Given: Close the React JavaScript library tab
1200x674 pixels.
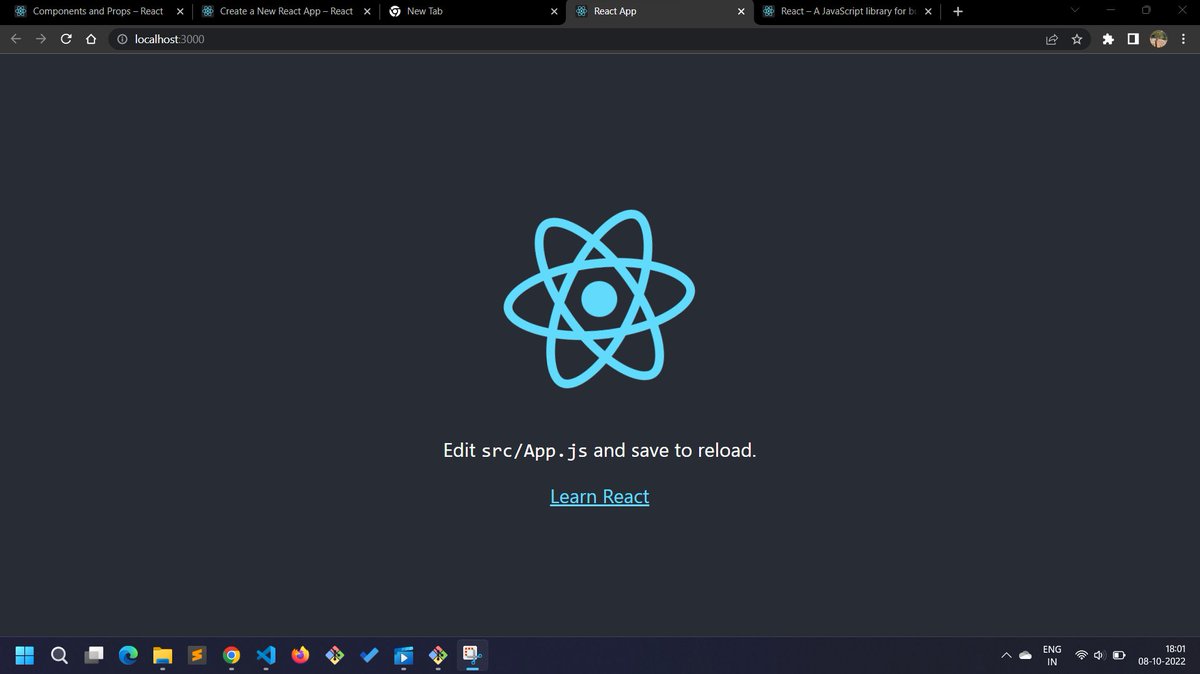Looking at the screenshot, I should [x=928, y=12].
